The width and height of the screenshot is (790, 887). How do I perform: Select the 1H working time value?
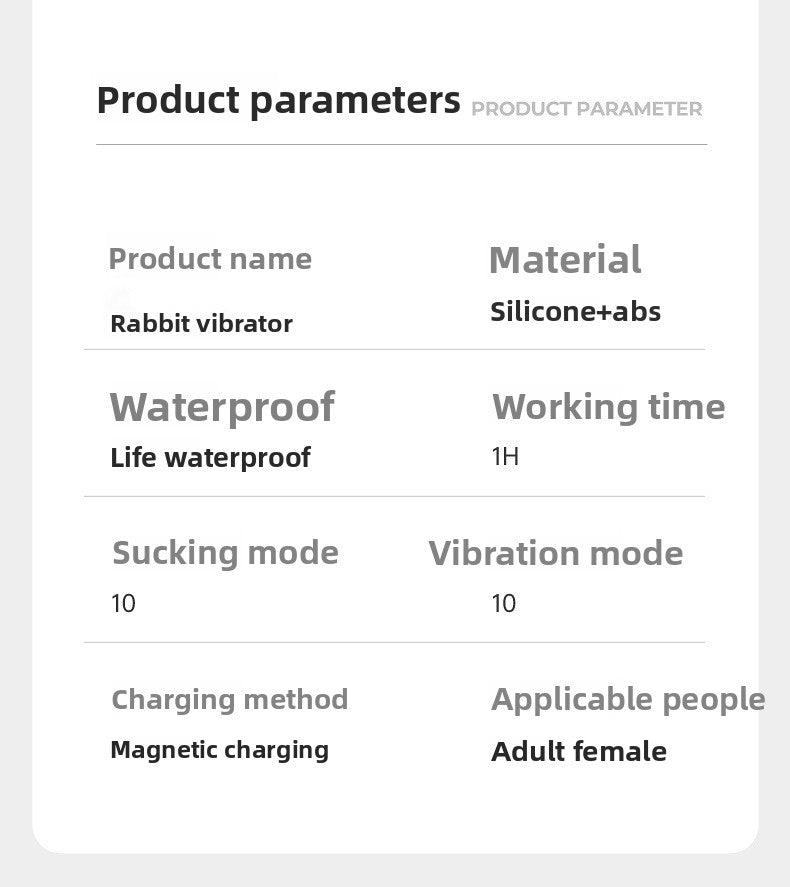(505, 457)
